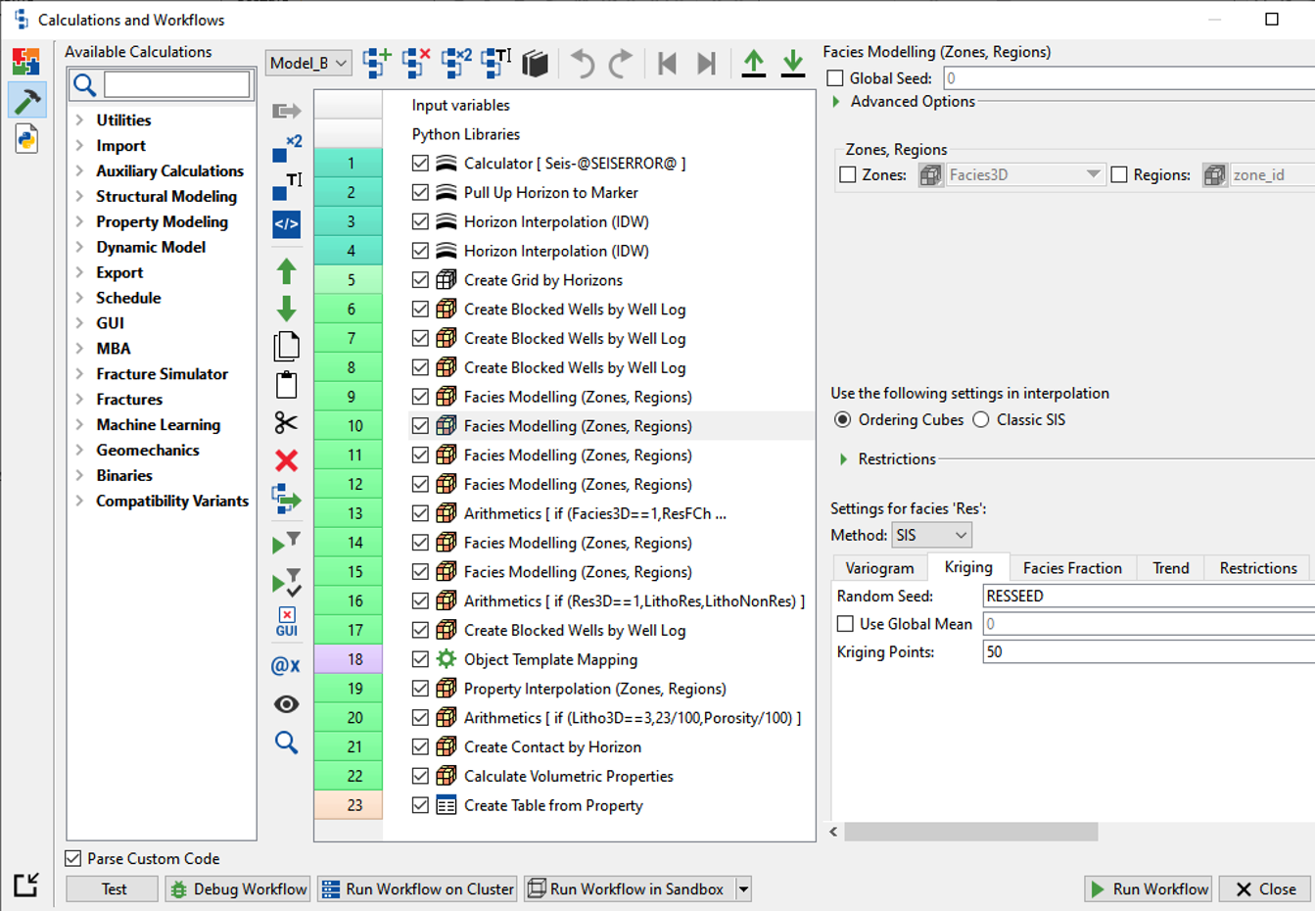Image resolution: width=1316 pixels, height=911 pixels.
Task: Click Run Workflow on Cluster button
Action: point(417,889)
